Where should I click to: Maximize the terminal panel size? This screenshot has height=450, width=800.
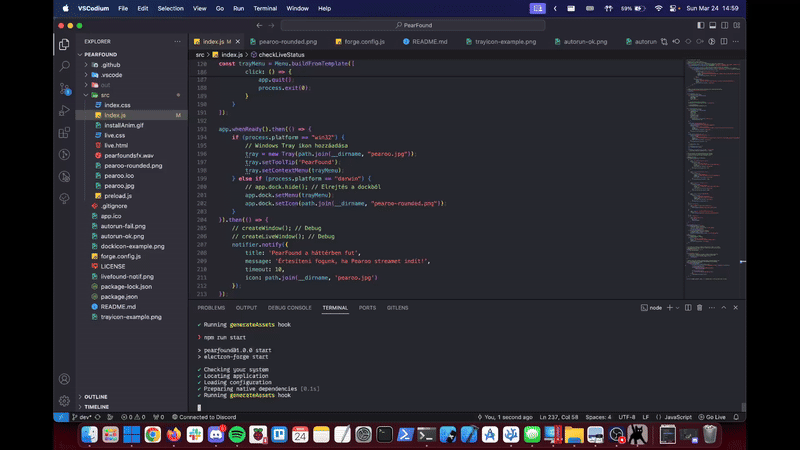pyautogui.click(x=723, y=308)
